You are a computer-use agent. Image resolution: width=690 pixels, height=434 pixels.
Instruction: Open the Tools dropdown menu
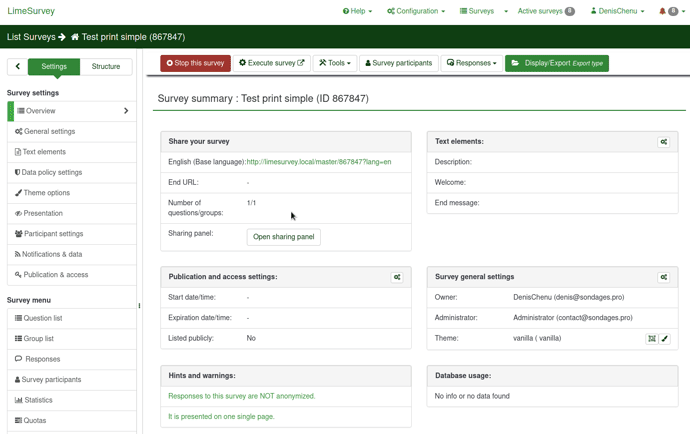pos(335,63)
